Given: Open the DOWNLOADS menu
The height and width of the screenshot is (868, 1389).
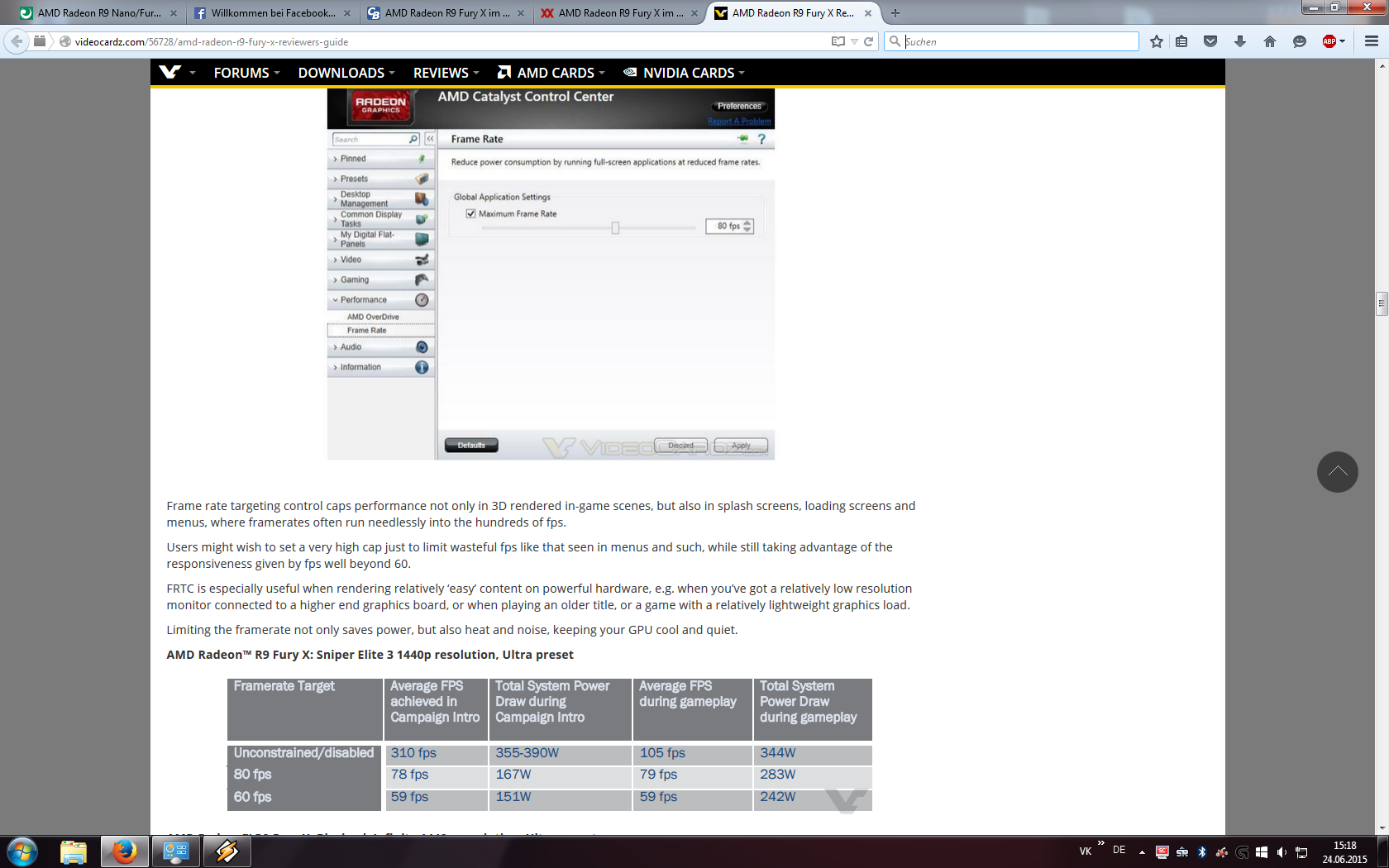Looking at the screenshot, I should pyautogui.click(x=346, y=73).
